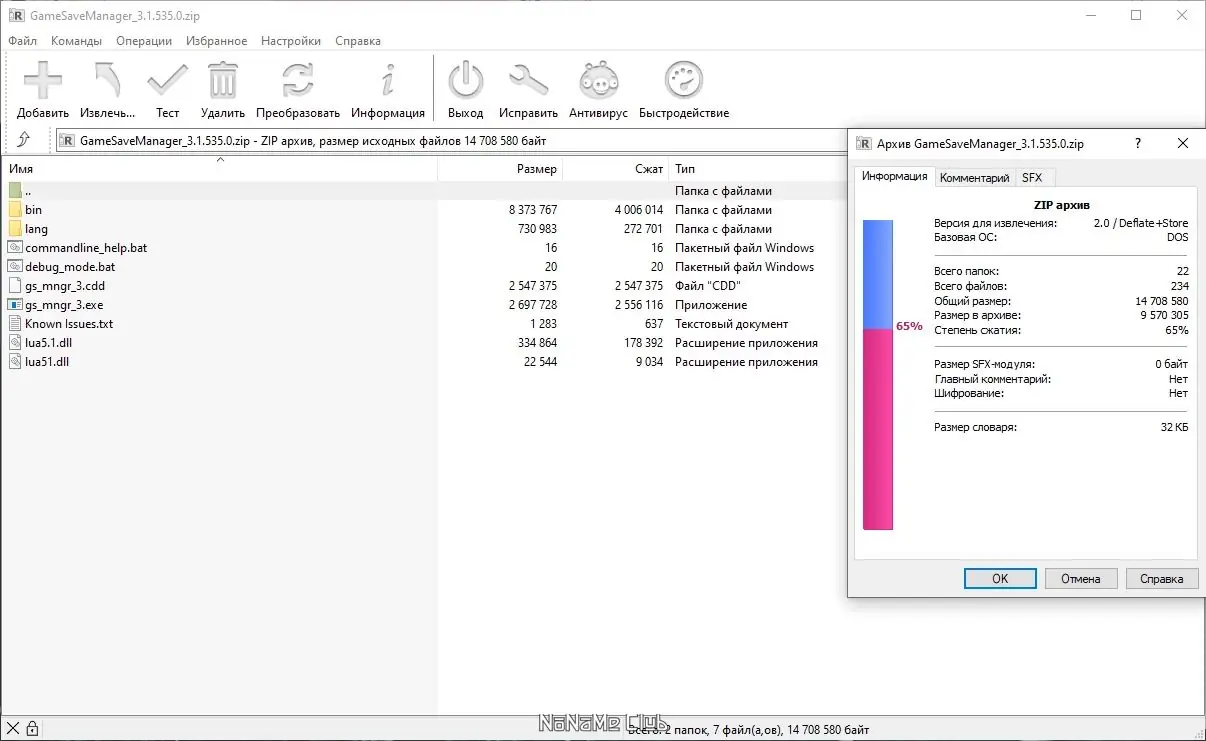Click the 65% compression ratio bar
The width and height of the screenshot is (1206, 741).
(878, 370)
